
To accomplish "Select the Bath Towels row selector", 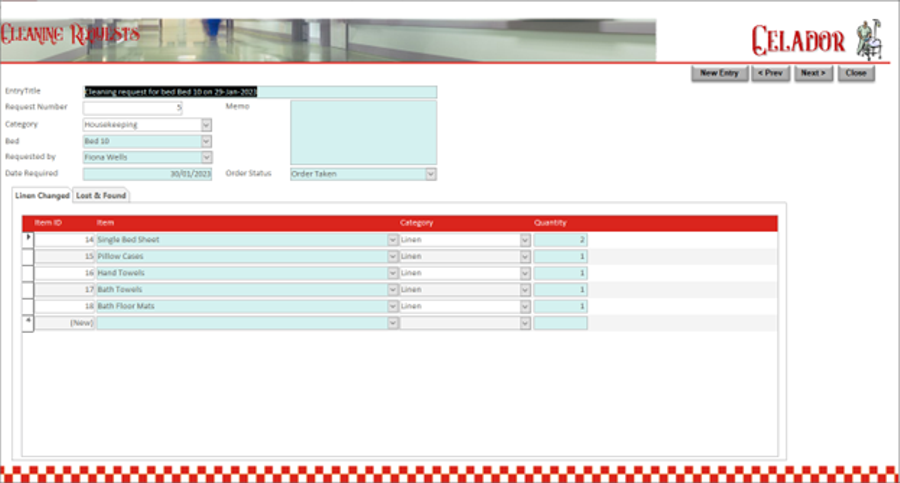I will tap(28, 289).
